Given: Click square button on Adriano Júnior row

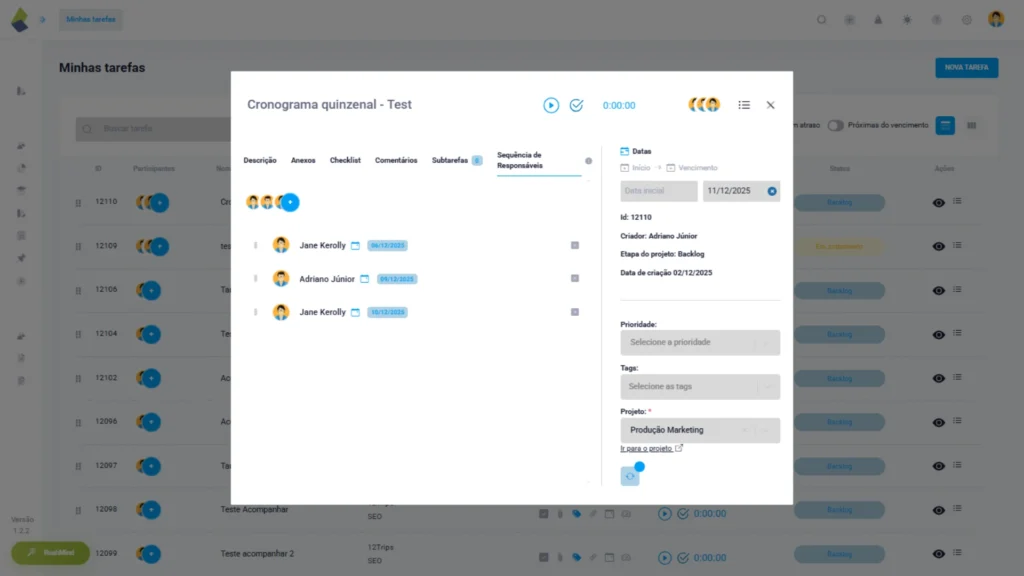Looking at the screenshot, I should coord(575,279).
